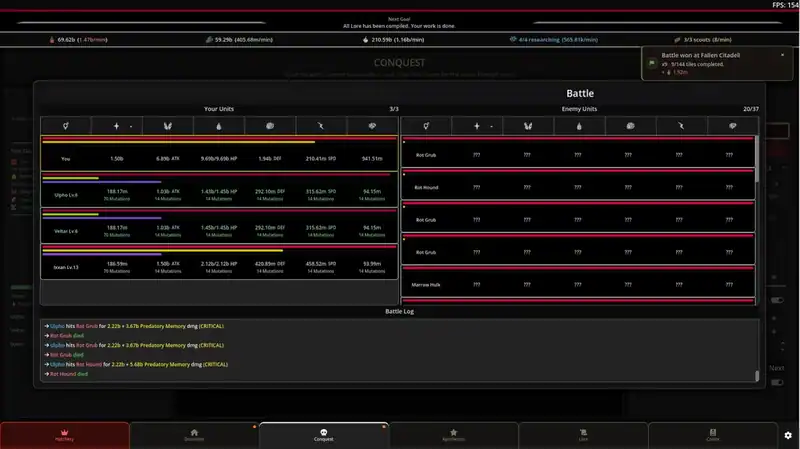
Task: Sort Enemy Units by sparkle level column
Action: pyautogui.click(x=477, y=126)
